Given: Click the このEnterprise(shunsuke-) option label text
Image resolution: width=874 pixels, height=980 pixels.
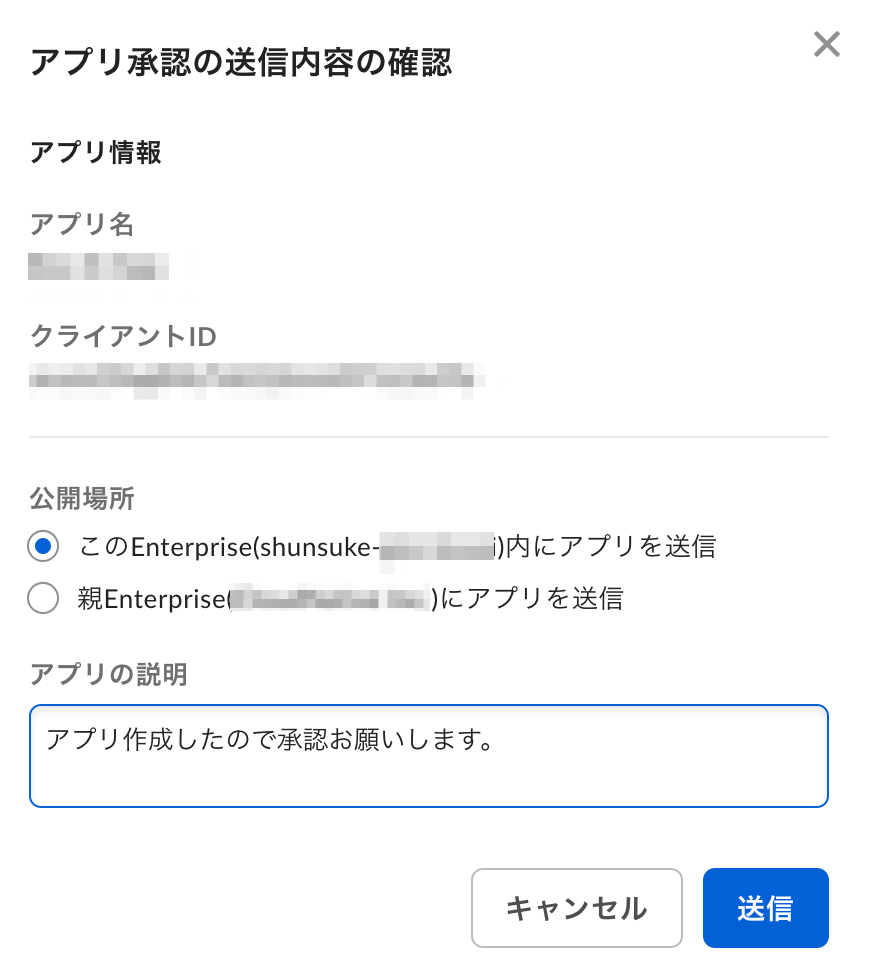Looking at the screenshot, I should 397,546.
